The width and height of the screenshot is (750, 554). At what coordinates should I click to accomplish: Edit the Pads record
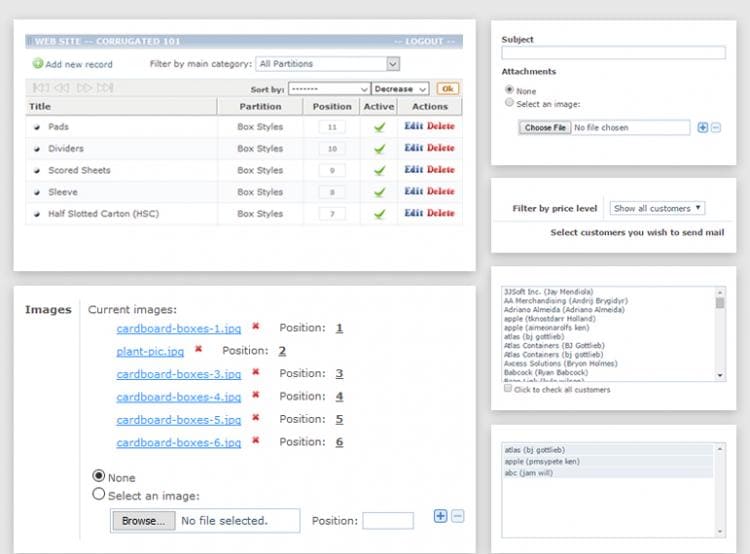pos(414,126)
